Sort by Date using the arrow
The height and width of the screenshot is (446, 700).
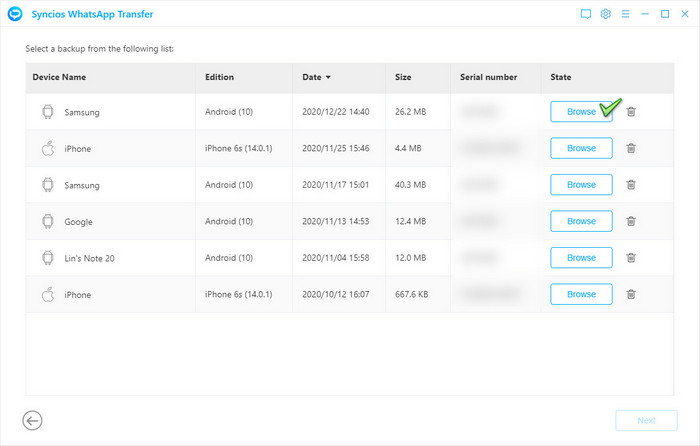(x=328, y=77)
